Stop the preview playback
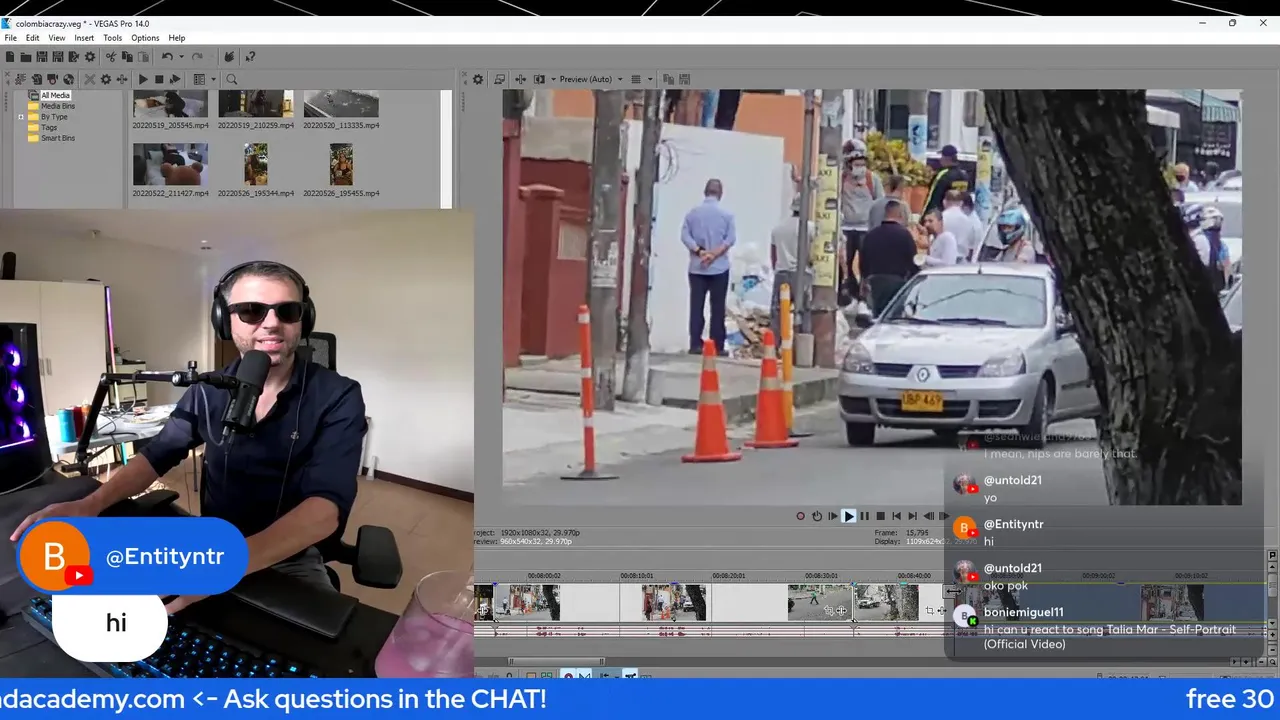 (x=881, y=516)
